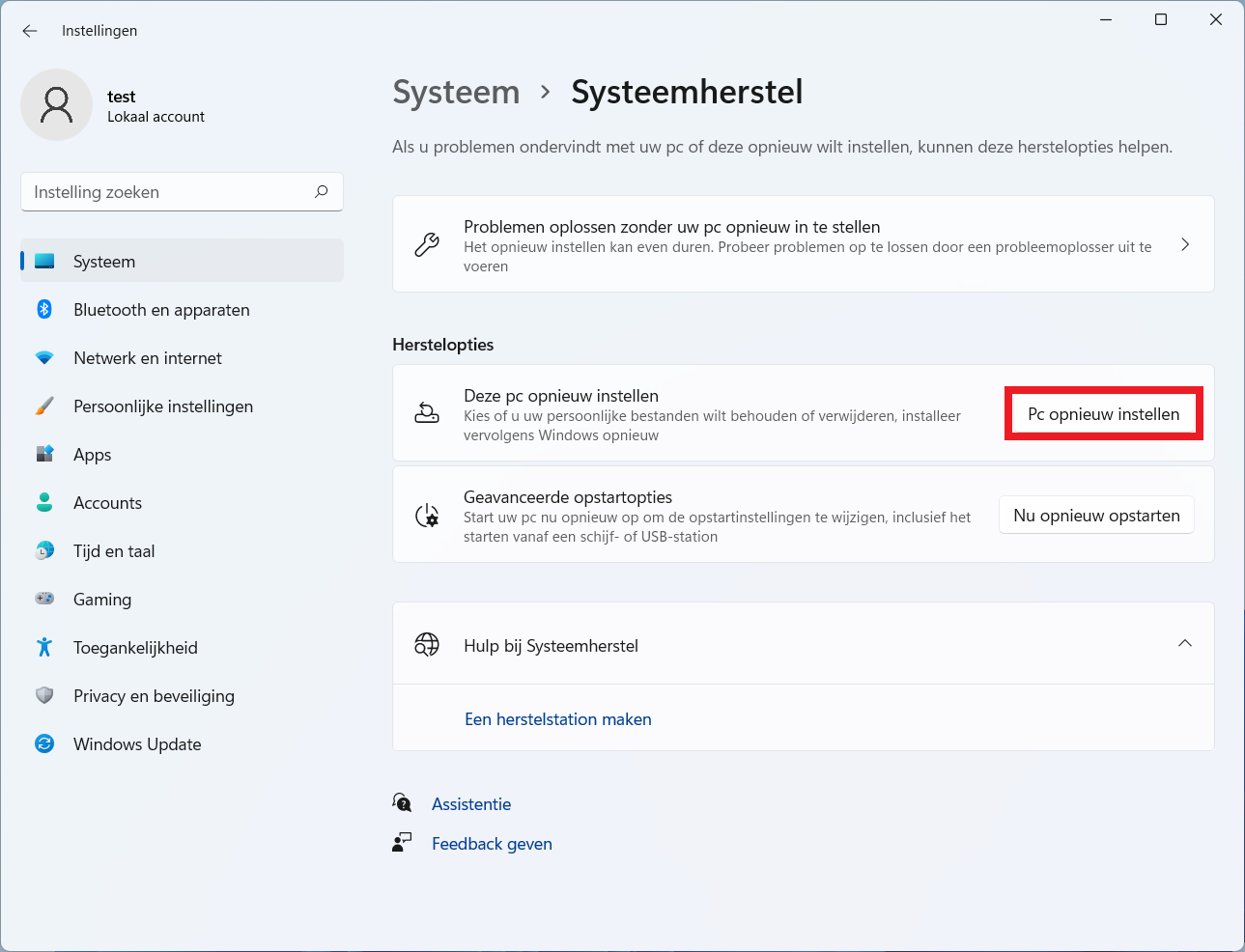Image resolution: width=1245 pixels, height=952 pixels.
Task: Open Privacy en beveiliging
Action: [x=182, y=695]
